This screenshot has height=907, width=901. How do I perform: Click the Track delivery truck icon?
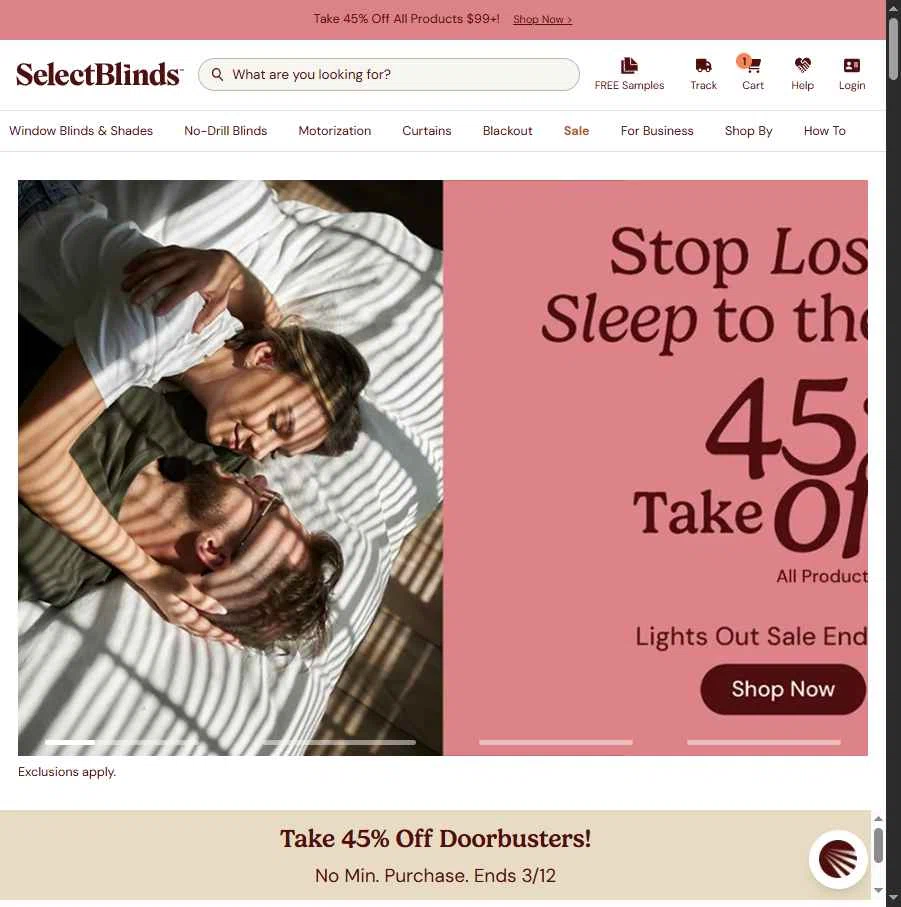point(703,65)
